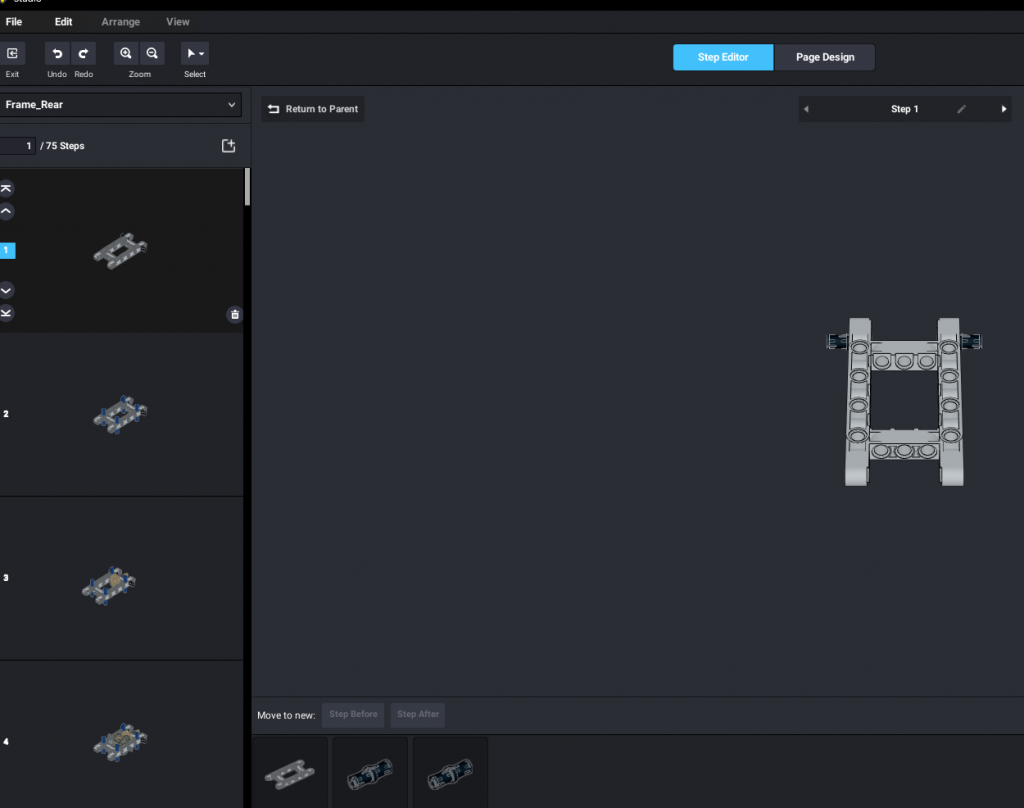Move step up one position
This screenshot has width=1024, height=808.
coord(7,211)
